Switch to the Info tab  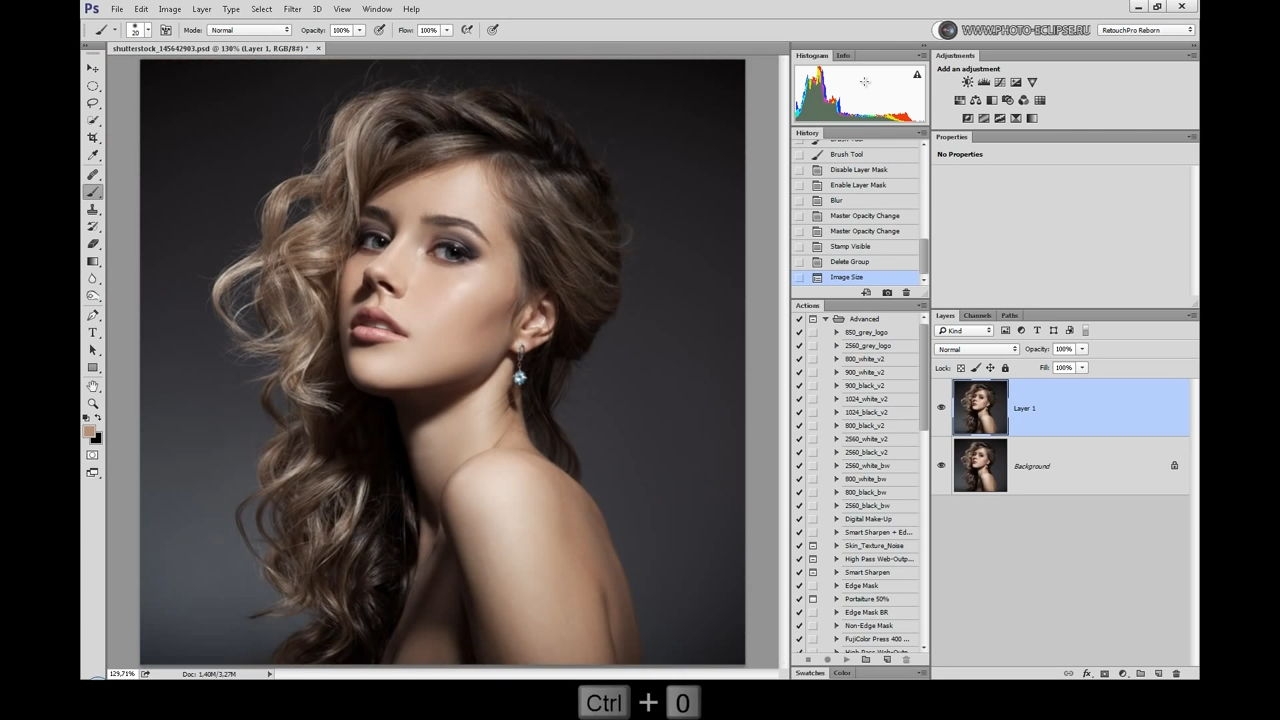pos(843,55)
